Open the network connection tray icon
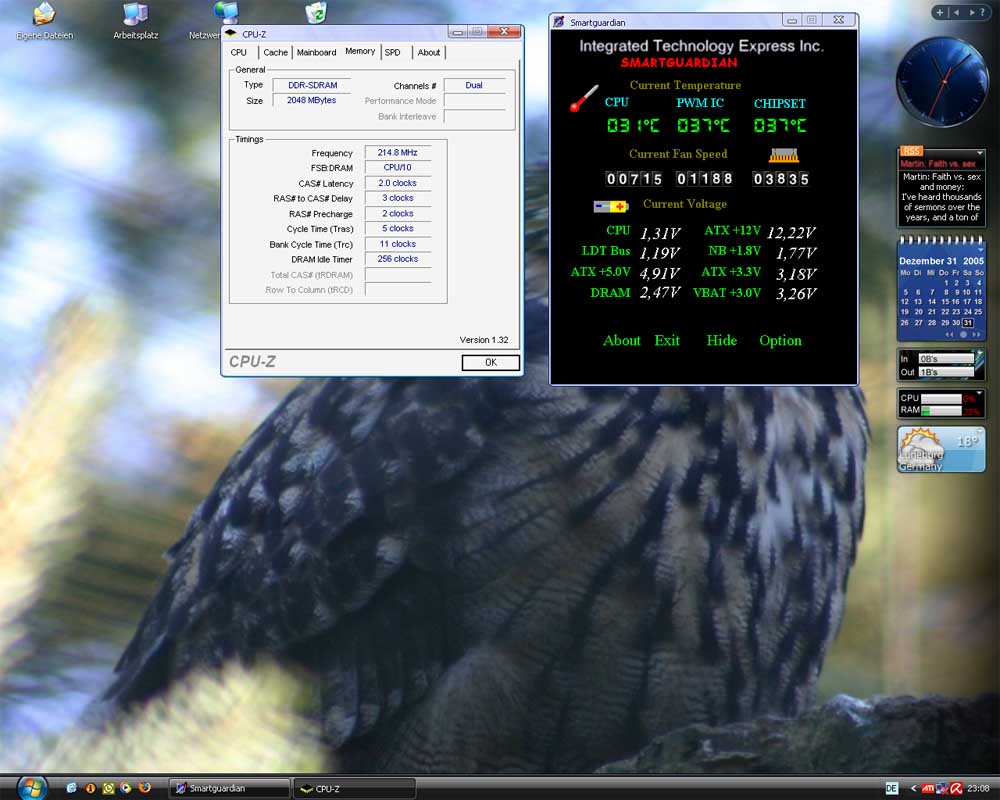The image size is (1000, 800). (x=943, y=789)
